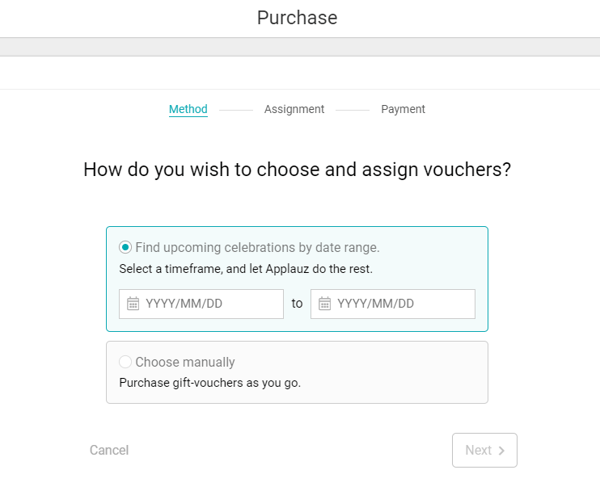Viewport: 600px width, 491px height.
Task: Click the 'Purchase gift-vouchers as you go' description
Action: coord(210,382)
